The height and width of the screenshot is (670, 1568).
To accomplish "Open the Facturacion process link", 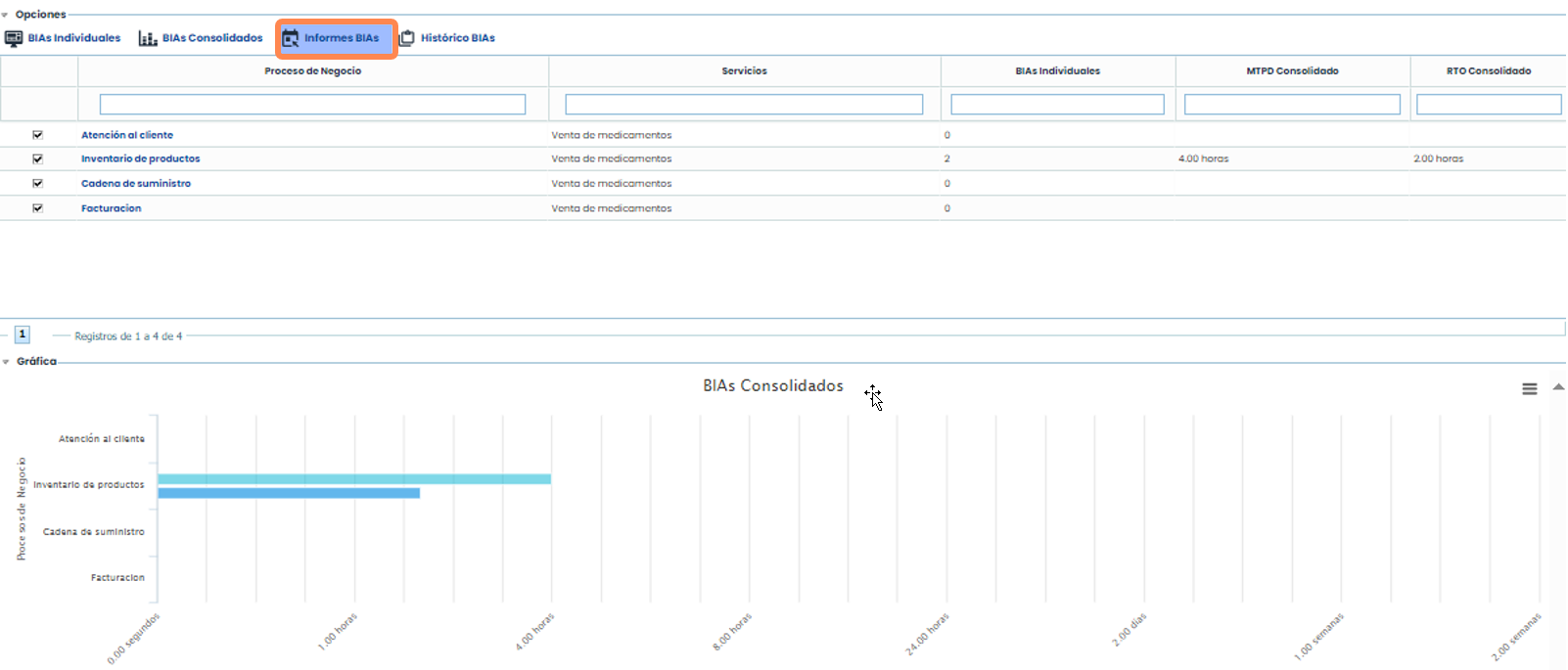I will pos(112,208).
